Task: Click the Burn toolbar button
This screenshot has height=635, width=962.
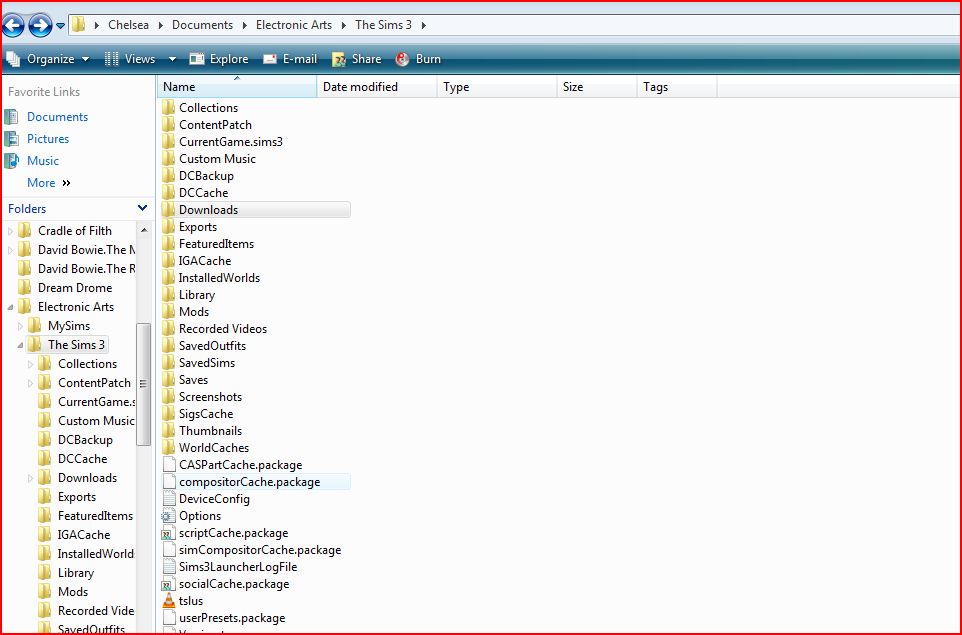Action: click(418, 59)
